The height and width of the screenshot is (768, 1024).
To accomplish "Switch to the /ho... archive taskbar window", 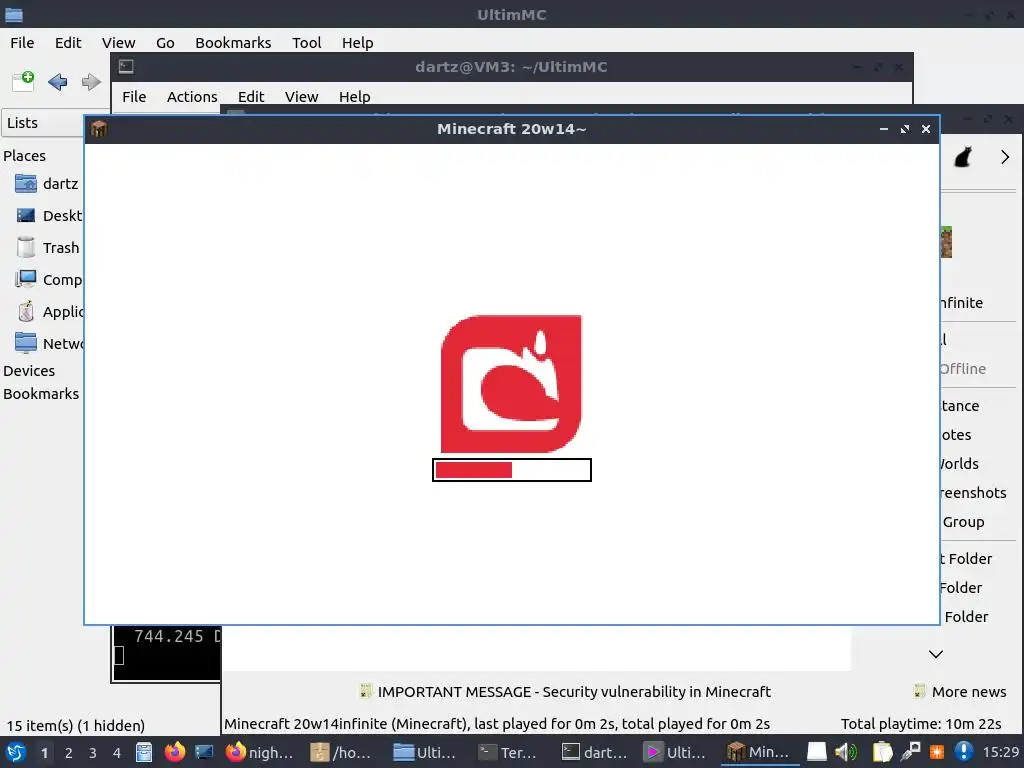I will [x=342, y=752].
